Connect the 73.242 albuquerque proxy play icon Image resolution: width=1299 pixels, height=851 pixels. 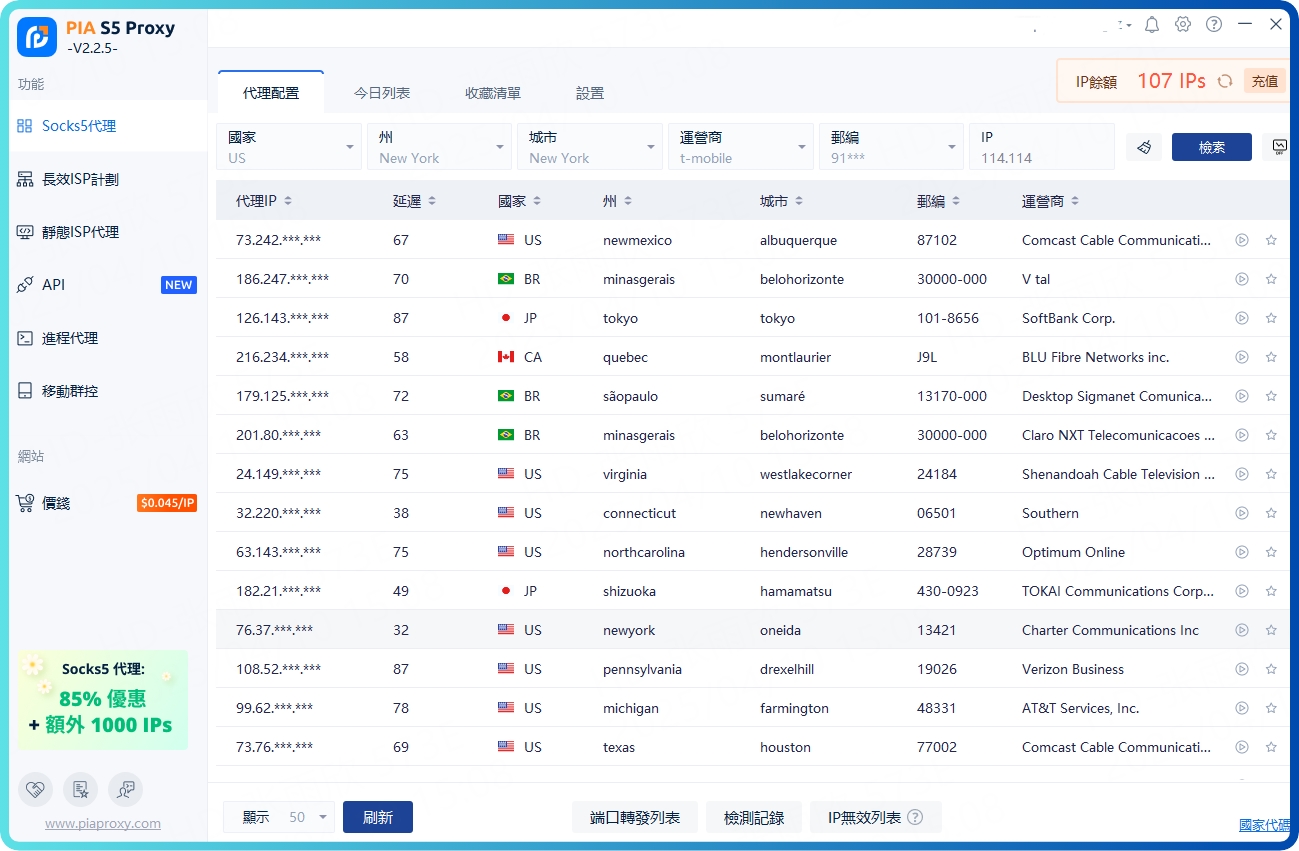pyautogui.click(x=1242, y=240)
